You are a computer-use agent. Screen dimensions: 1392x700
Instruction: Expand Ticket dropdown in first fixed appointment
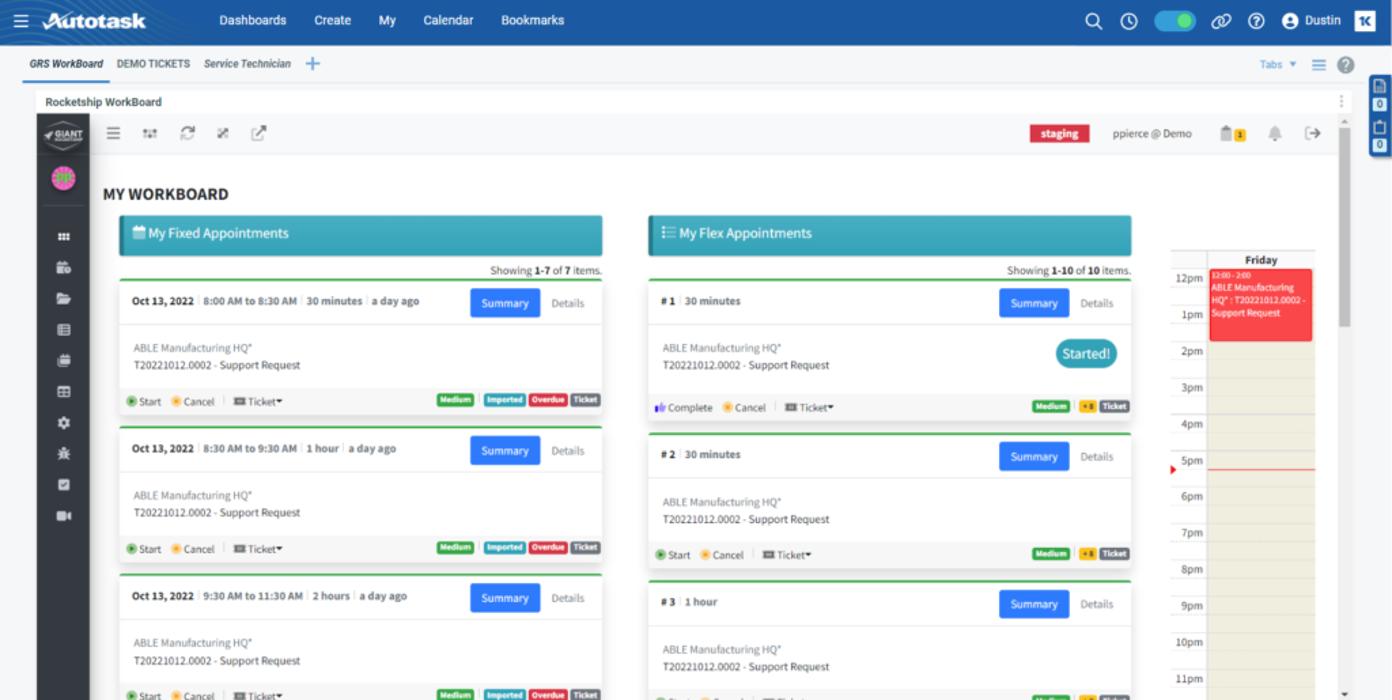point(259,401)
